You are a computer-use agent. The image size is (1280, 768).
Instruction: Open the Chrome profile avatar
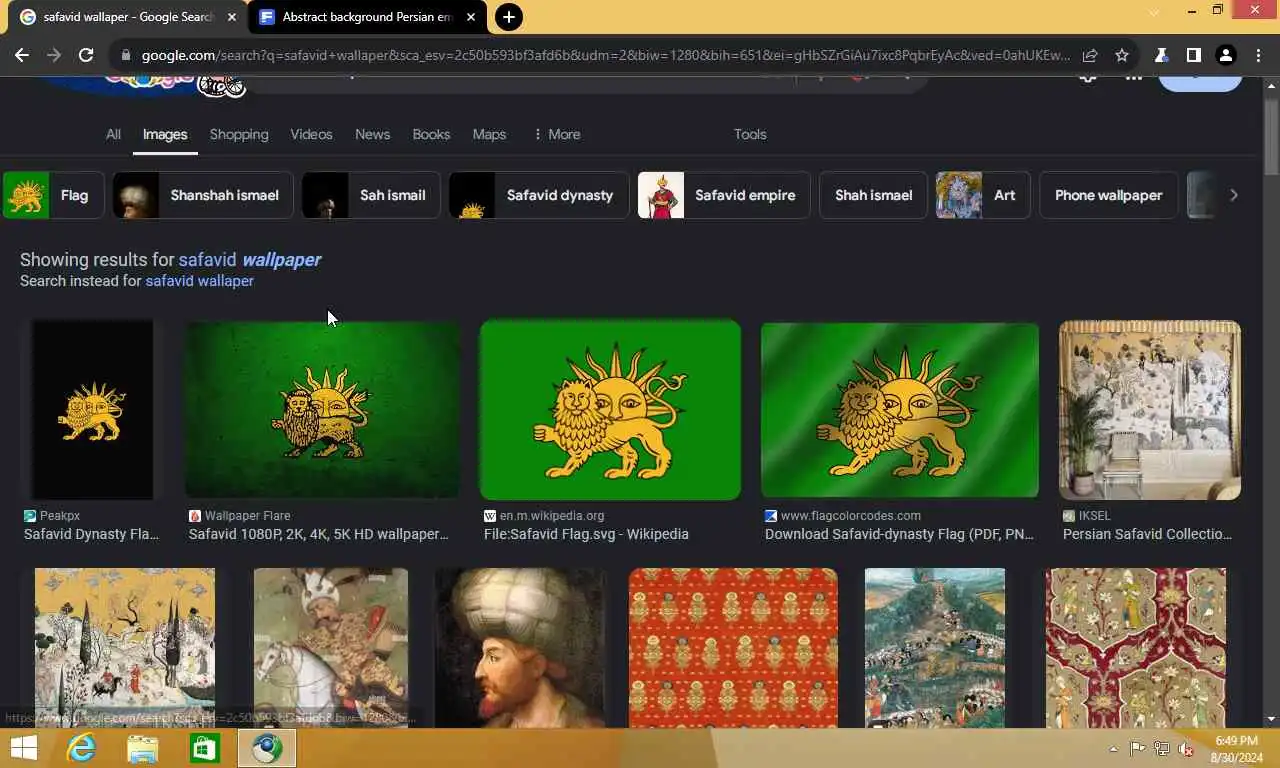click(1225, 55)
